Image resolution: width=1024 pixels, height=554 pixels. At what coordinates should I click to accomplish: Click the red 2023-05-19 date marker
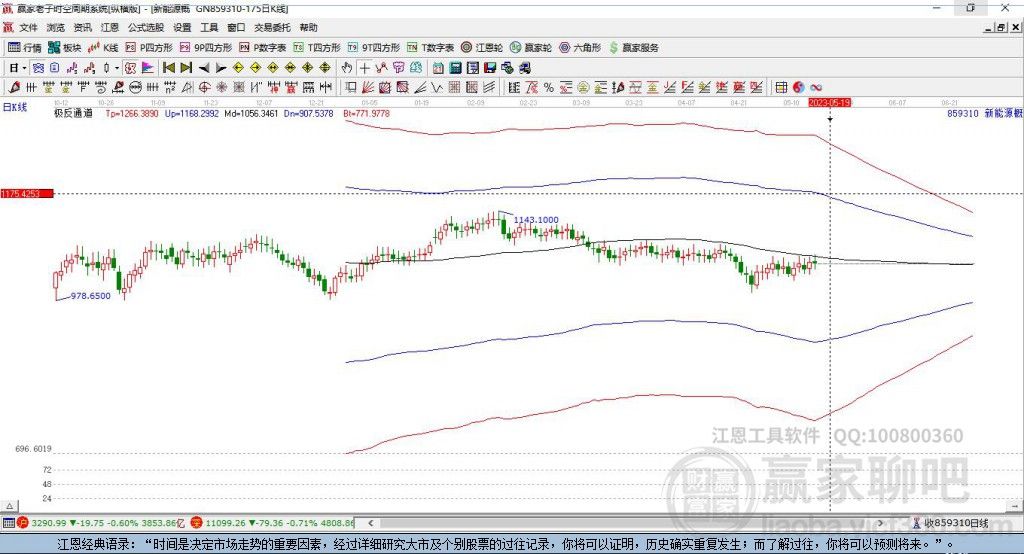tap(829, 103)
